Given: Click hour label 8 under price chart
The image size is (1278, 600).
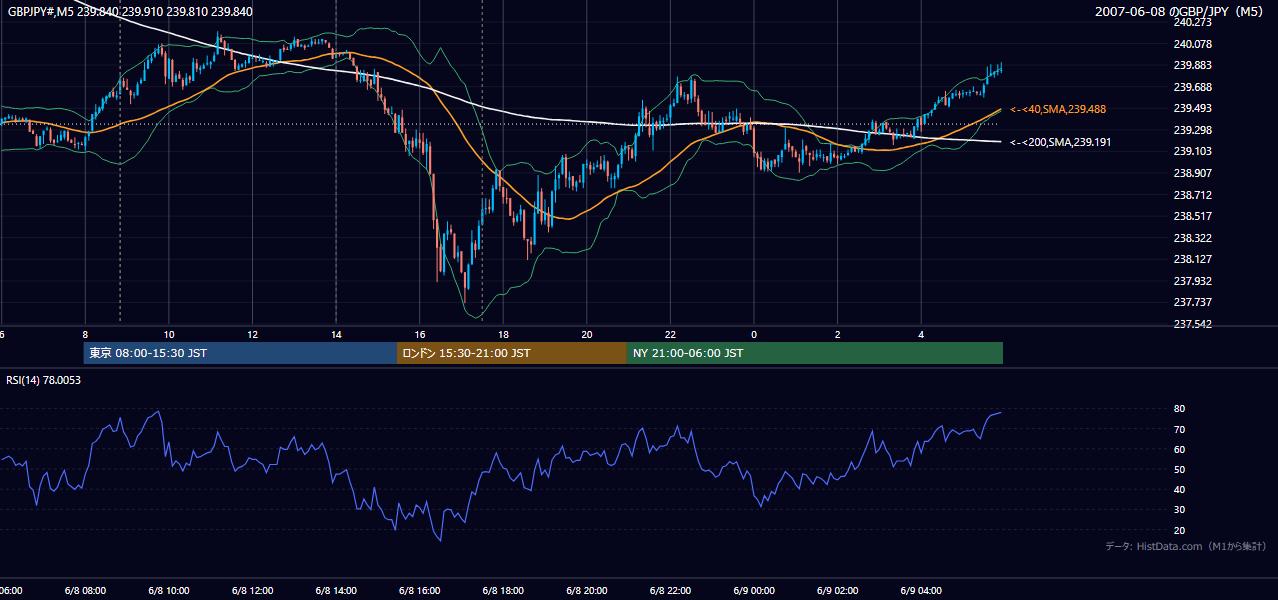Looking at the screenshot, I should click(85, 335).
